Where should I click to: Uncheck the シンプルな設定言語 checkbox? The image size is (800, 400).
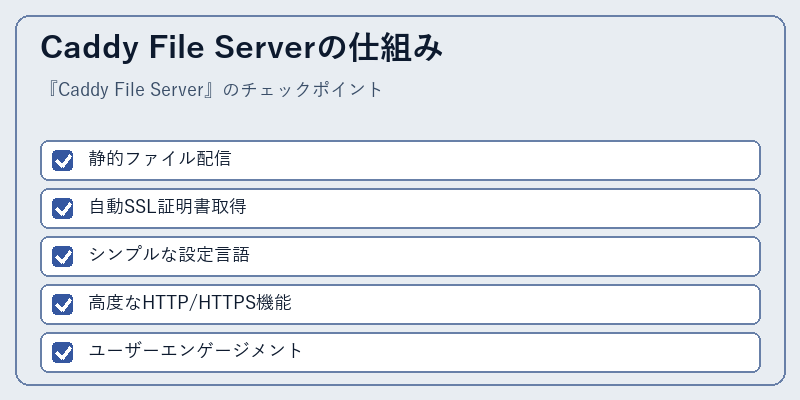[63, 256]
